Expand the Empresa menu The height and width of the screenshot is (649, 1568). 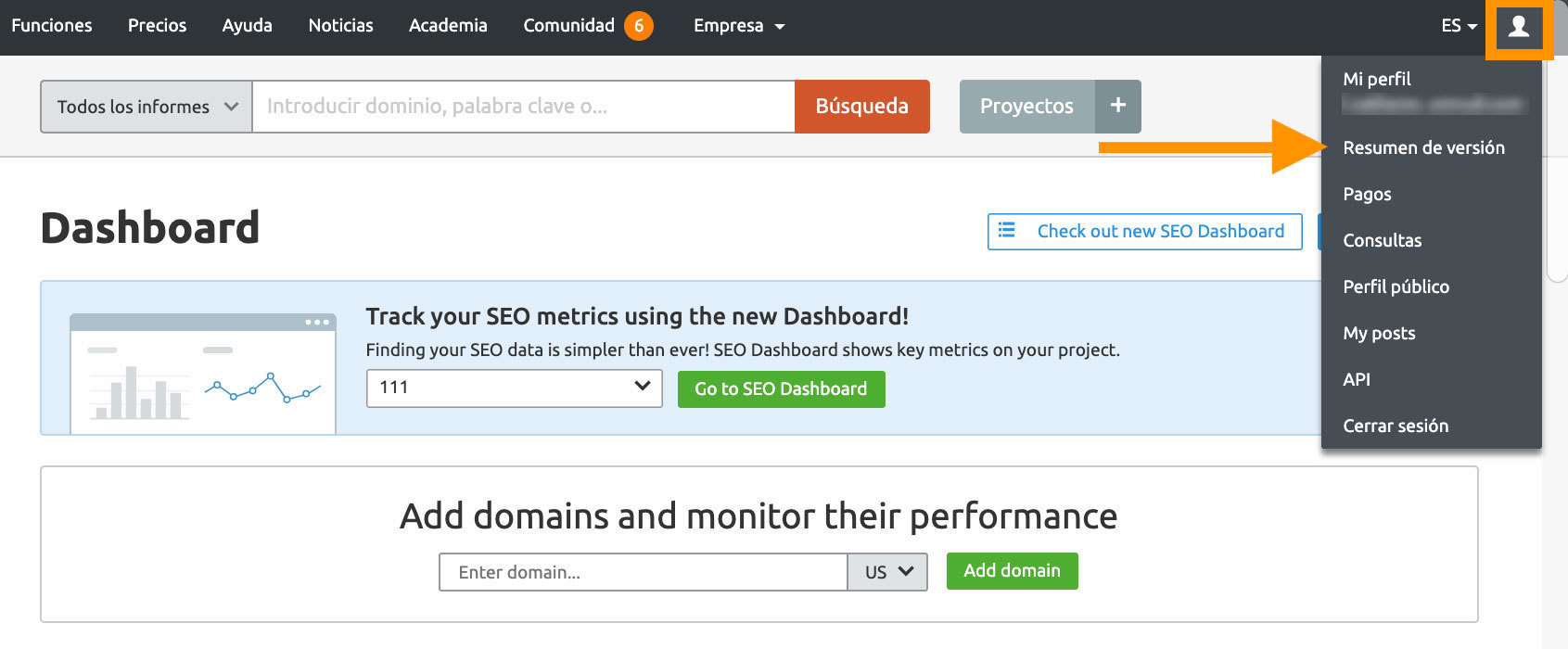click(x=739, y=26)
